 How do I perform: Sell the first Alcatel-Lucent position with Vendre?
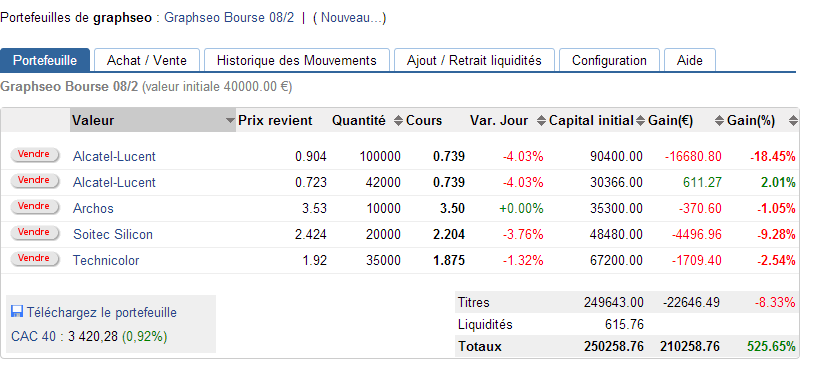pos(34,155)
